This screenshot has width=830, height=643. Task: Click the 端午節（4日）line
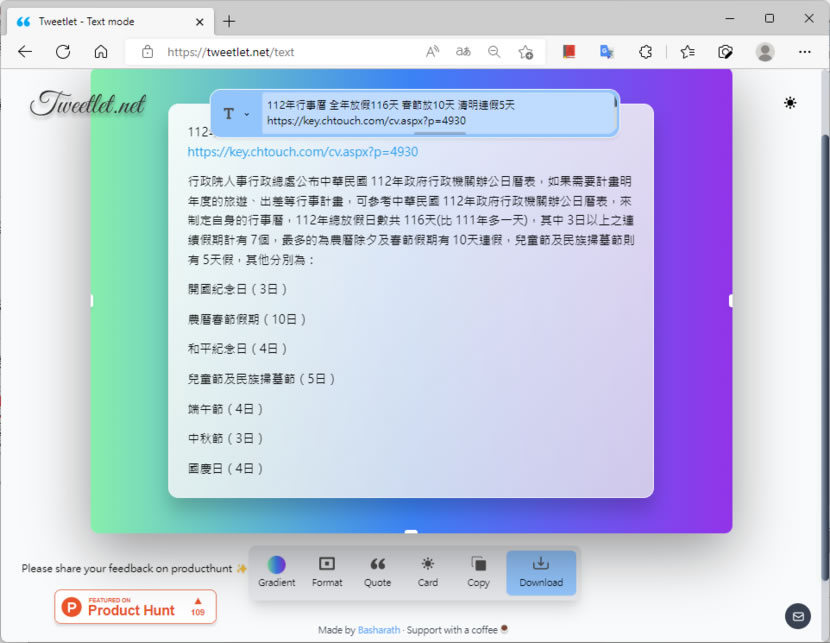click(225, 409)
